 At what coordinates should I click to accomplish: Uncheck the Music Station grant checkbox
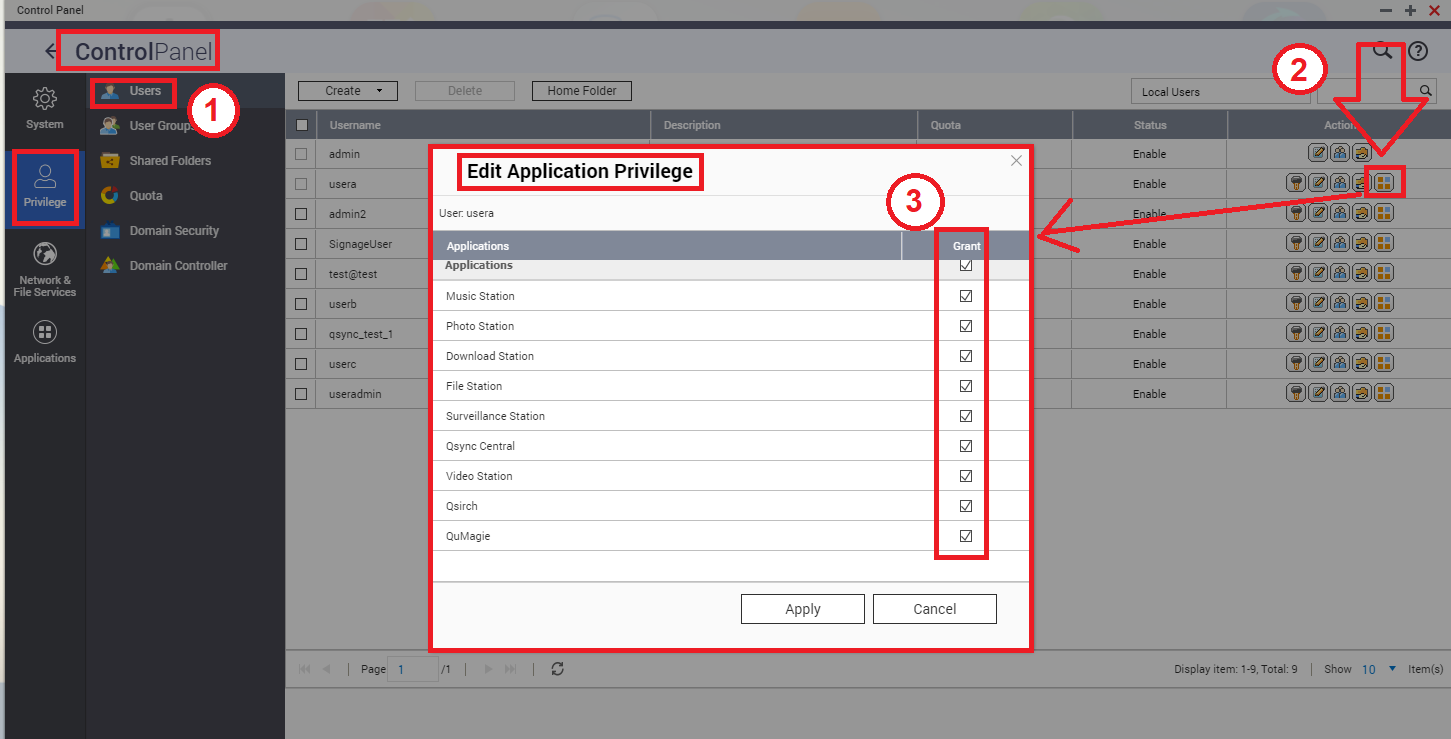tap(963, 295)
